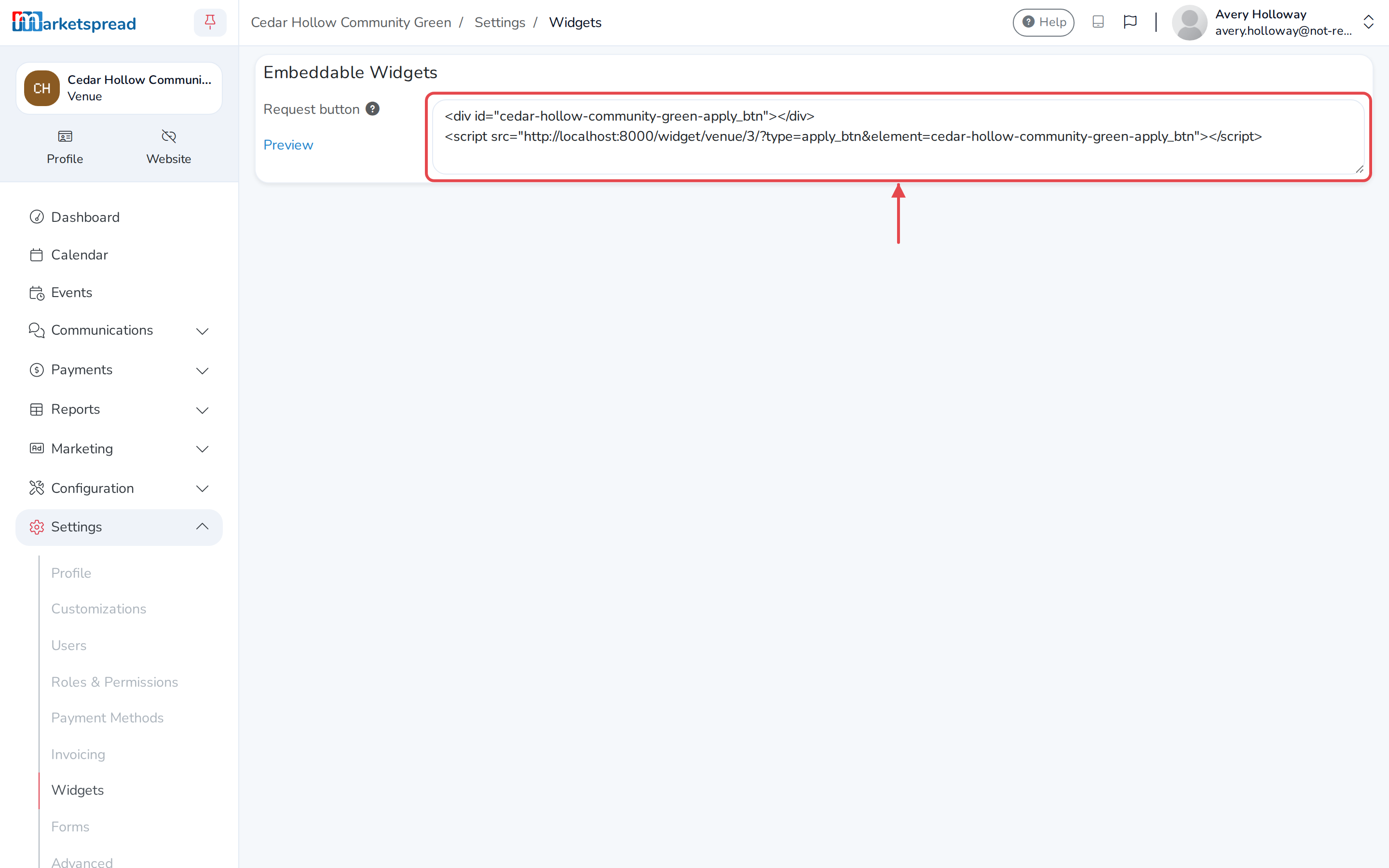Open Events in sidebar

point(72,293)
